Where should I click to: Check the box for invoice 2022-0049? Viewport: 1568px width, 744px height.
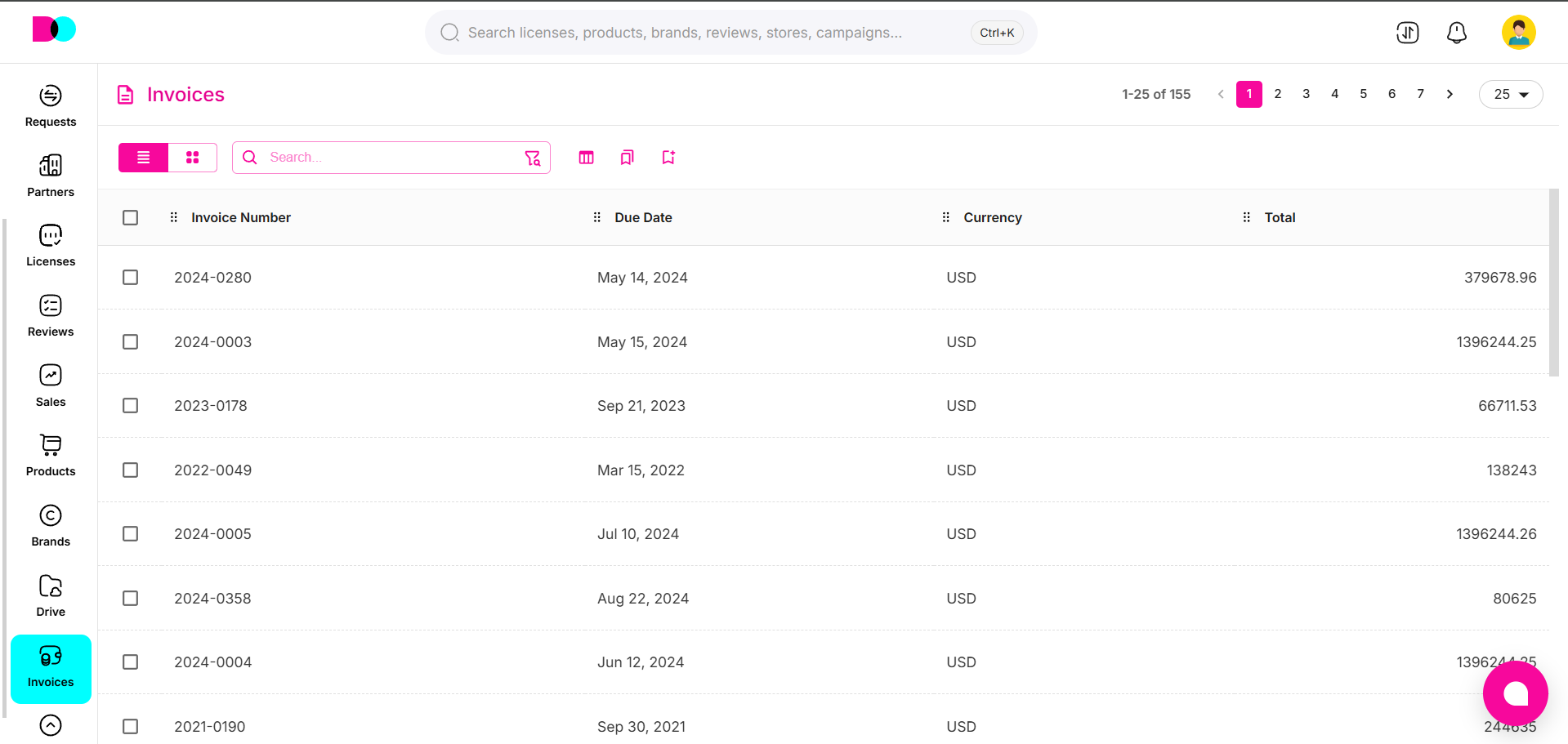[131, 470]
